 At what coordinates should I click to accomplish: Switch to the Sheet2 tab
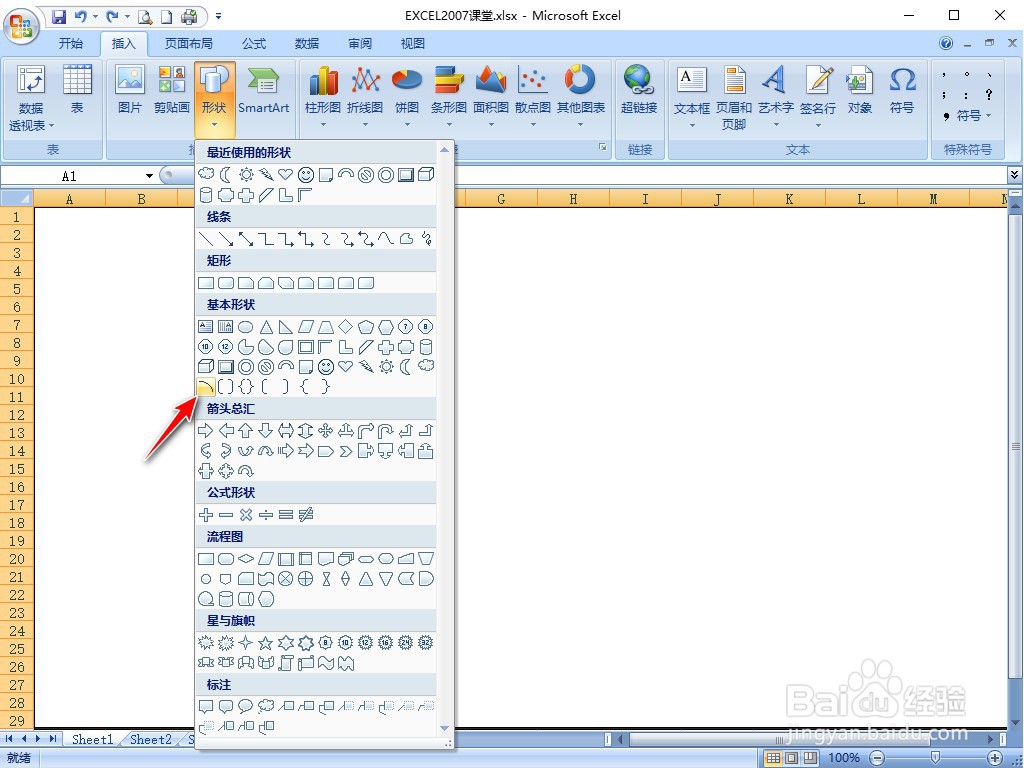point(150,739)
